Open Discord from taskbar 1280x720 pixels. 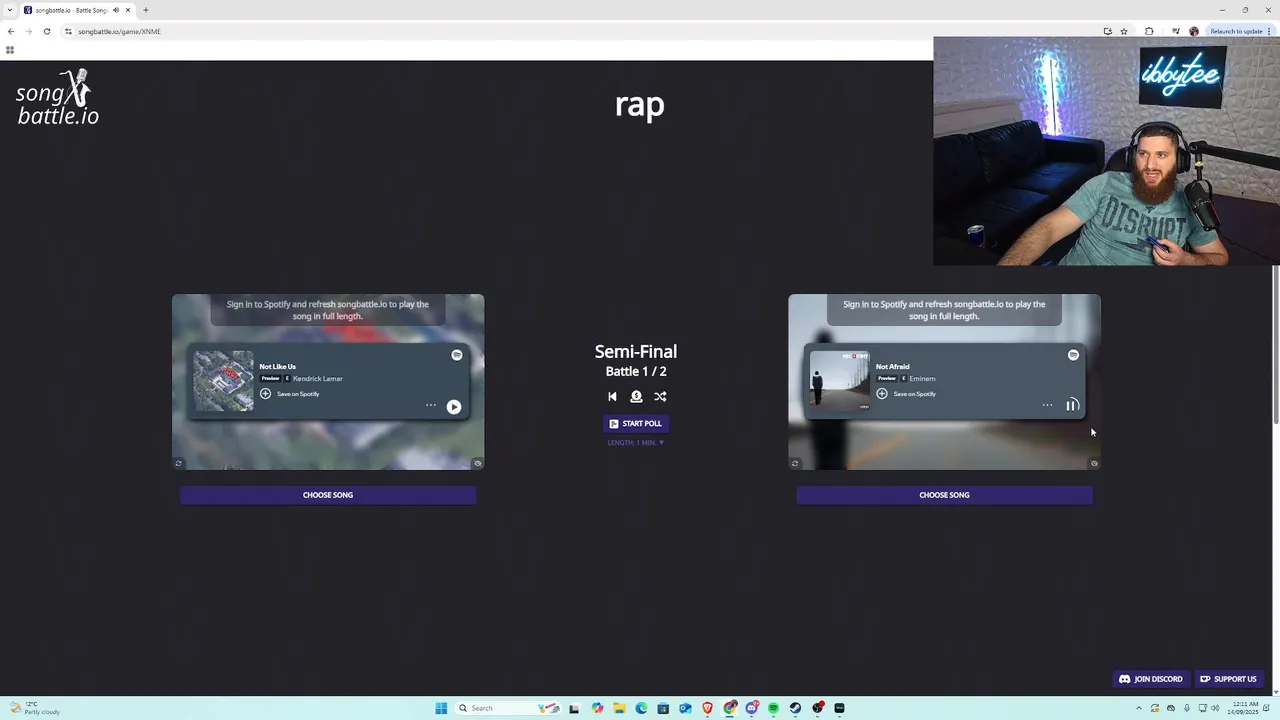tap(752, 708)
